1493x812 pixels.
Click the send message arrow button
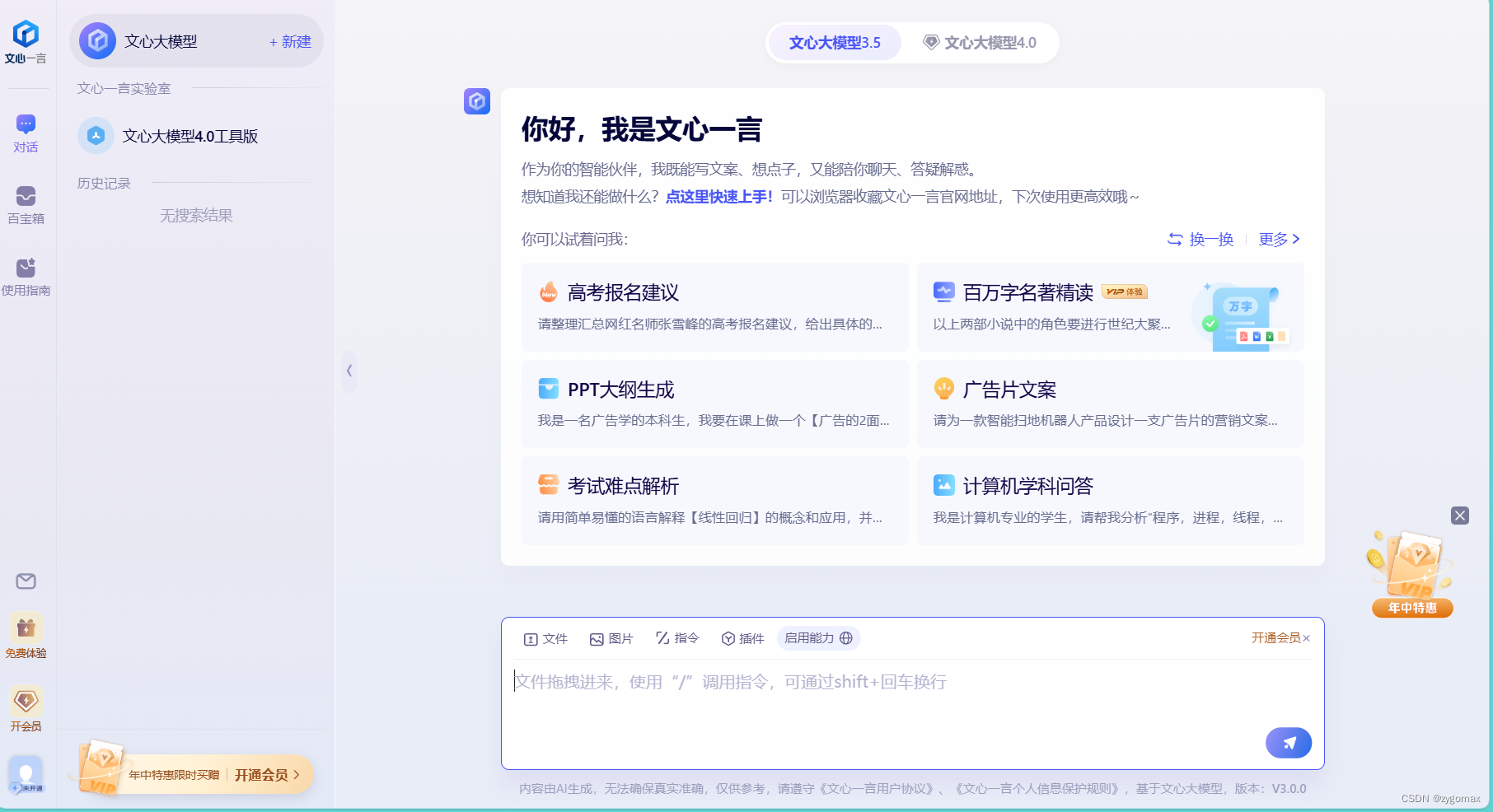pyautogui.click(x=1289, y=743)
